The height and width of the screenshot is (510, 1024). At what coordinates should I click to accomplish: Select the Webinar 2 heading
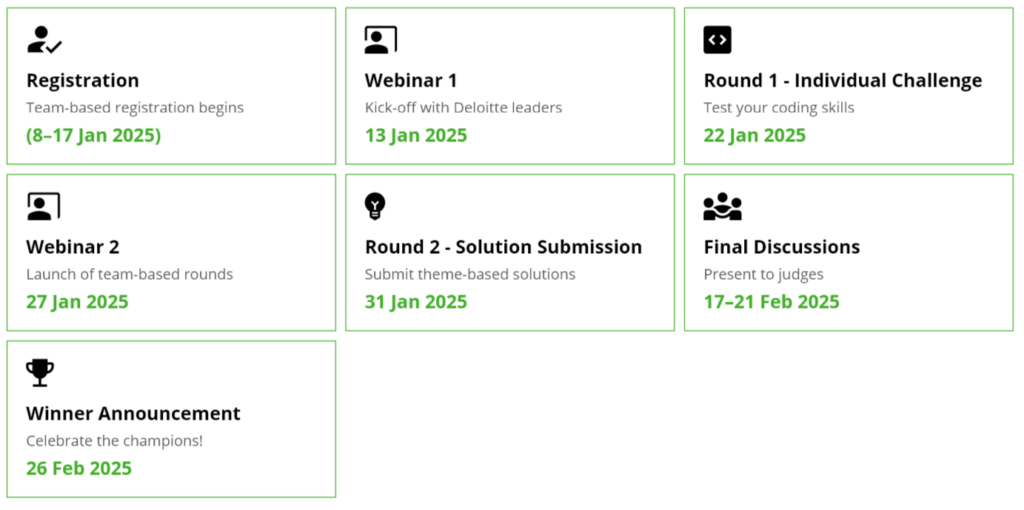click(x=72, y=247)
